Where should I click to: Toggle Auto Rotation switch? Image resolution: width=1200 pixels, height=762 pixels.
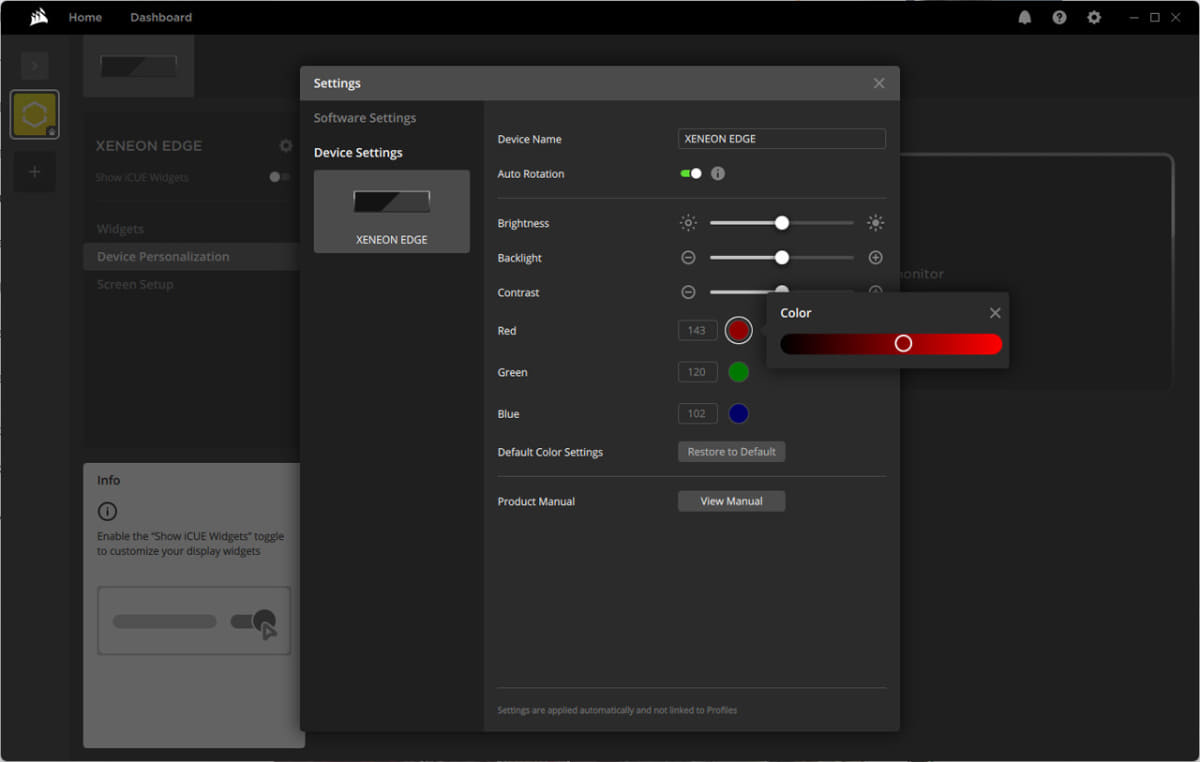point(691,173)
